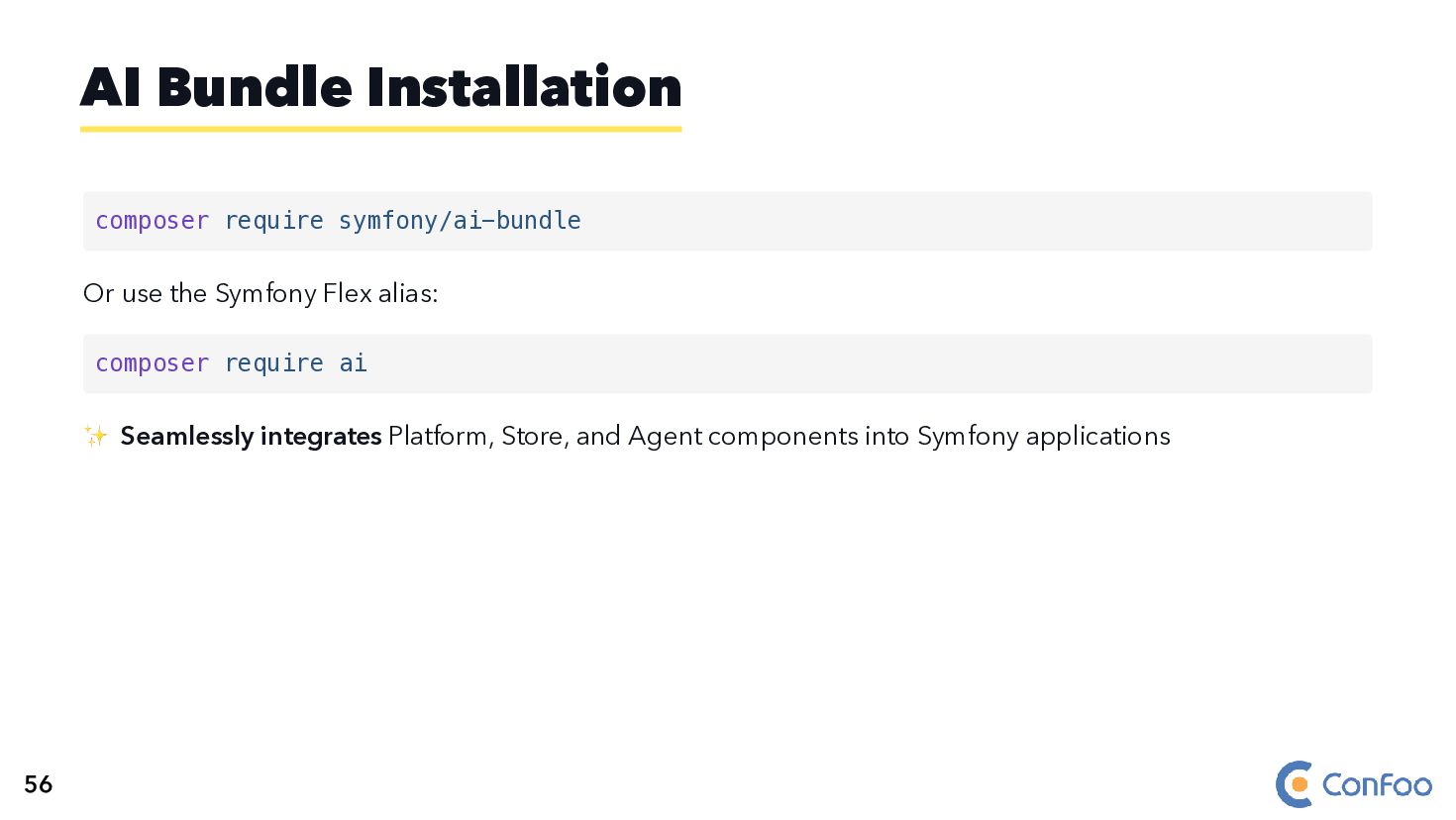Screen dimensions: 1456x820
Task: Click the bold "Seamlessly integrates" text
Action: pos(251,436)
